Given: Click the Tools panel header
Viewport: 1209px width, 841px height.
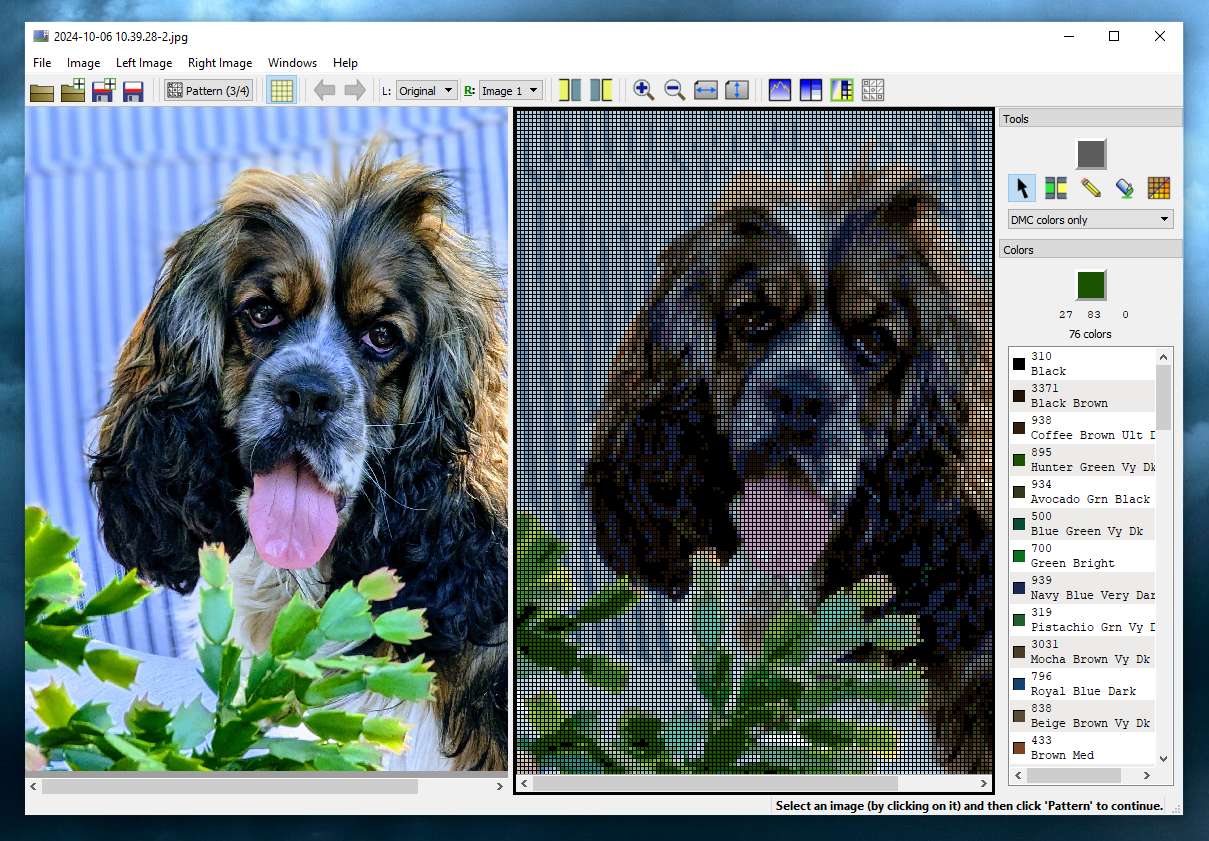Looking at the screenshot, I should click(x=1091, y=119).
